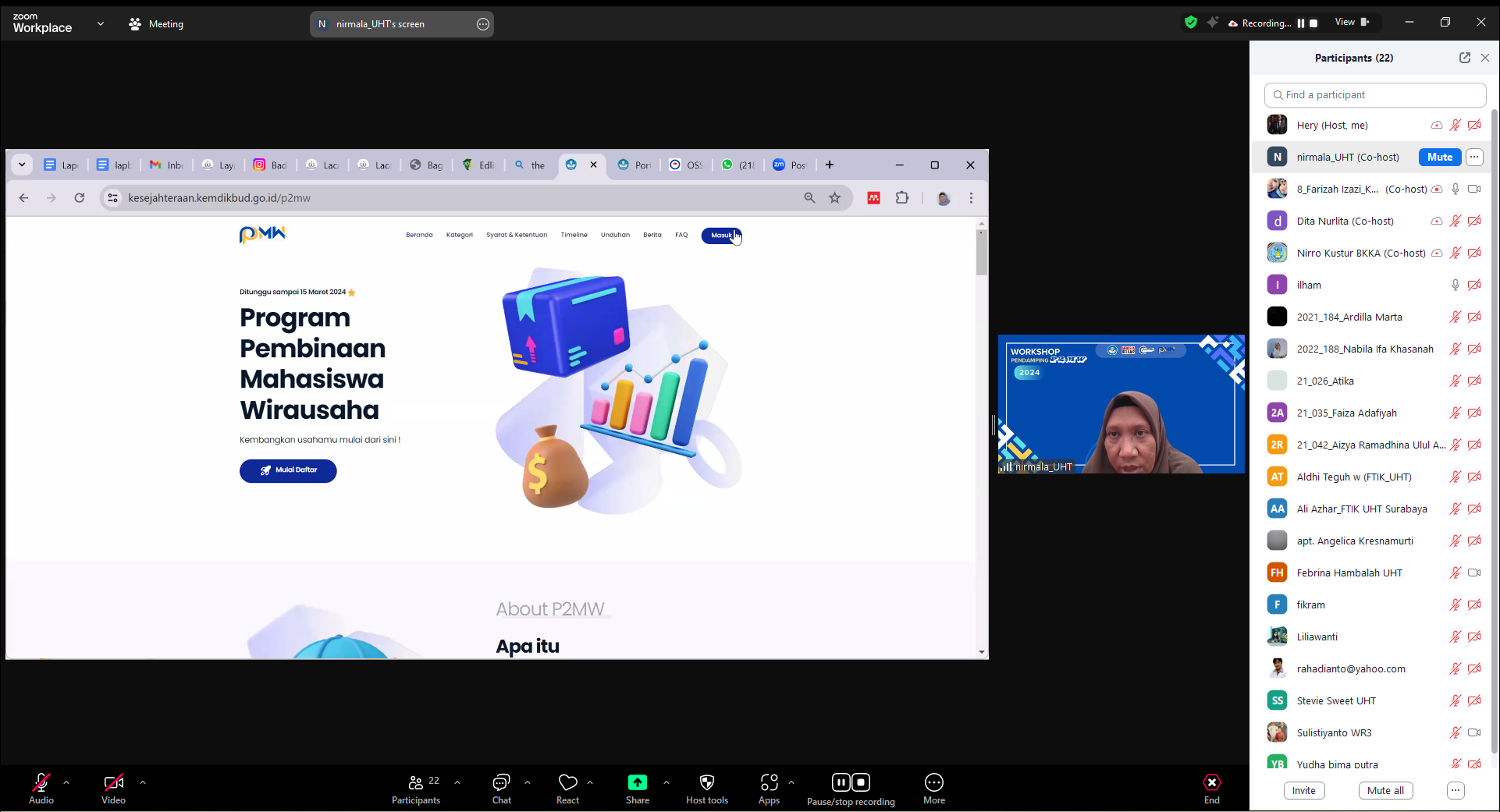Click the Mute all button
Screen dimensions: 1500x812
pyautogui.click(x=1385, y=790)
